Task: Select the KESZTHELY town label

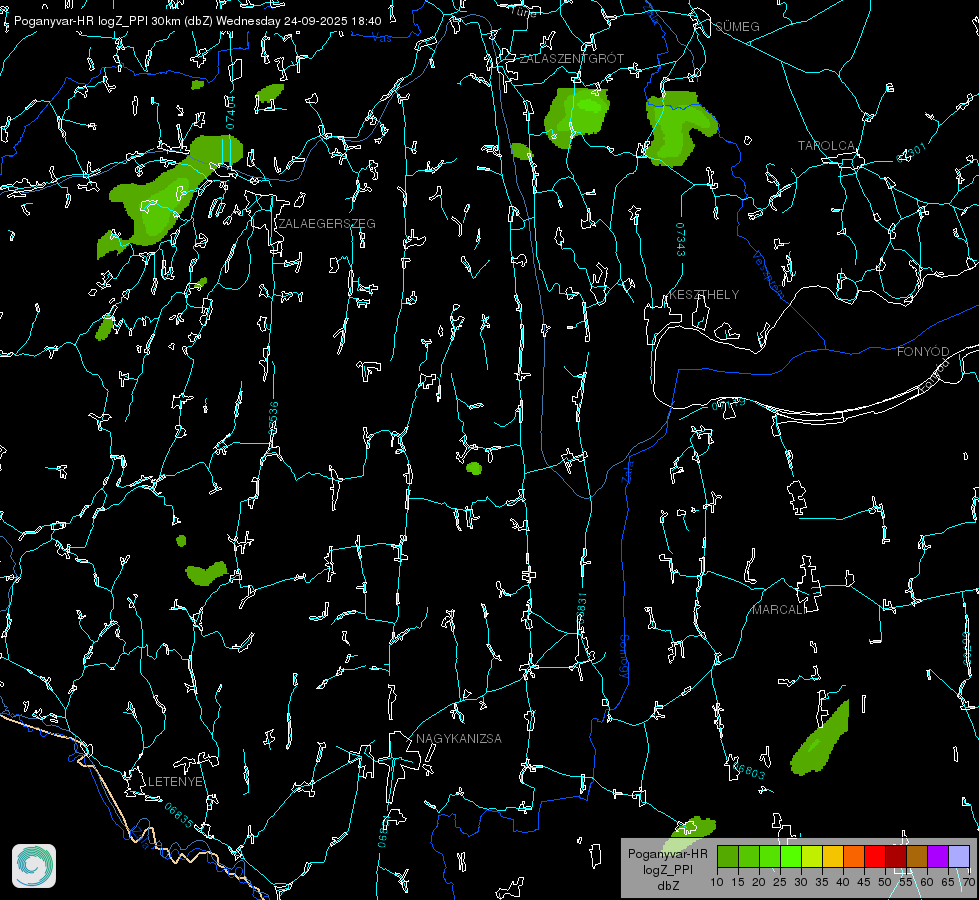Action: [x=704, y=295]
